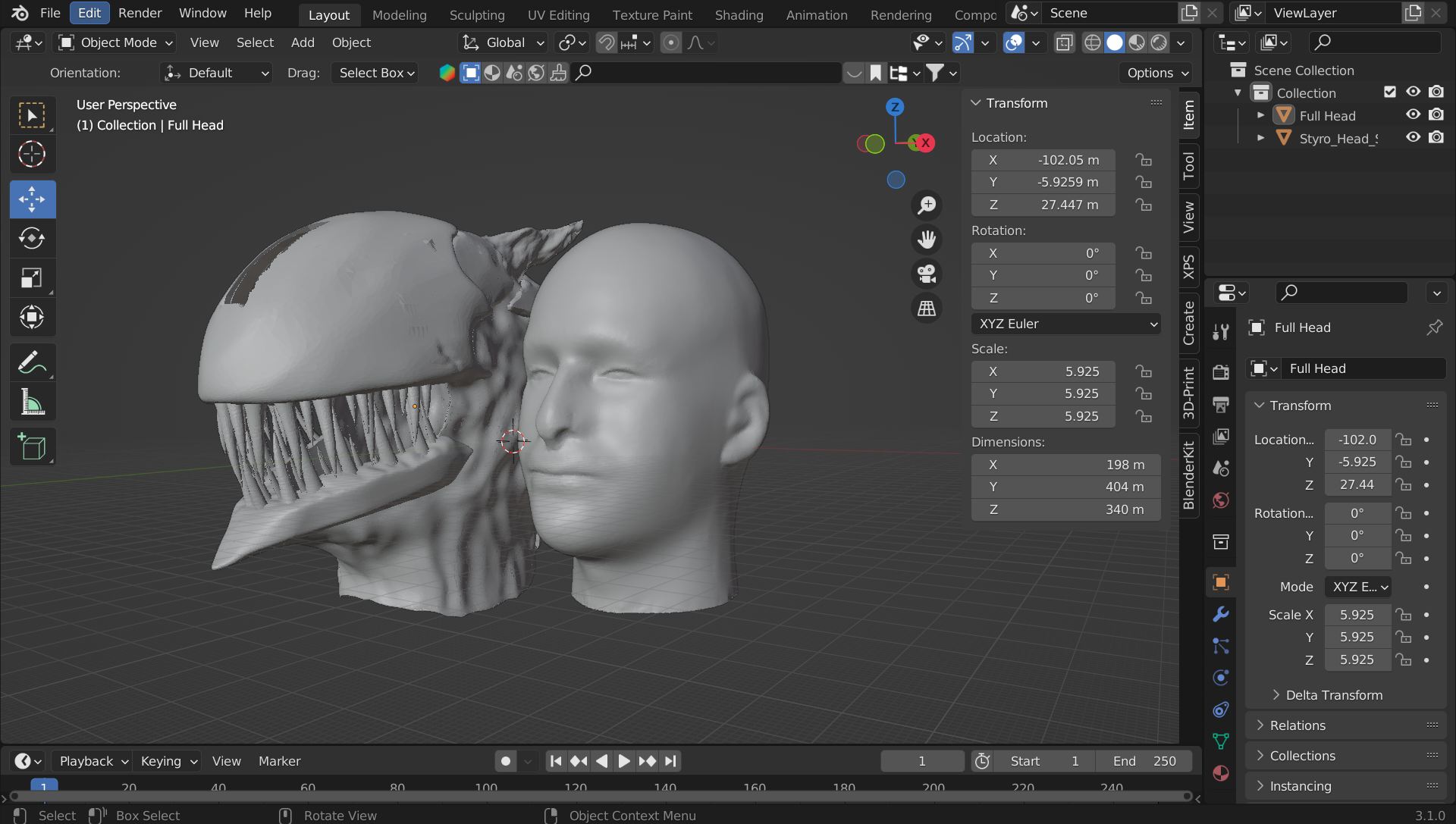Viewport: 1456px width, 824px height.
Task: Open the Output properties tab icon
Action: click(x=1221, y=404)
